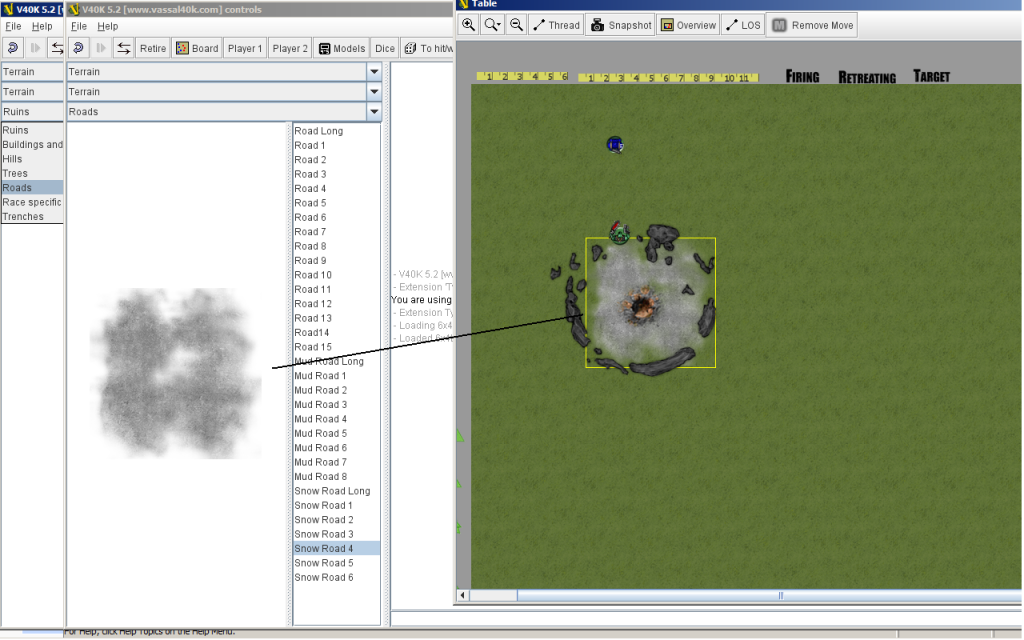Roll the To hit/wound dice
1024x640 pixels.
point(429,48)
